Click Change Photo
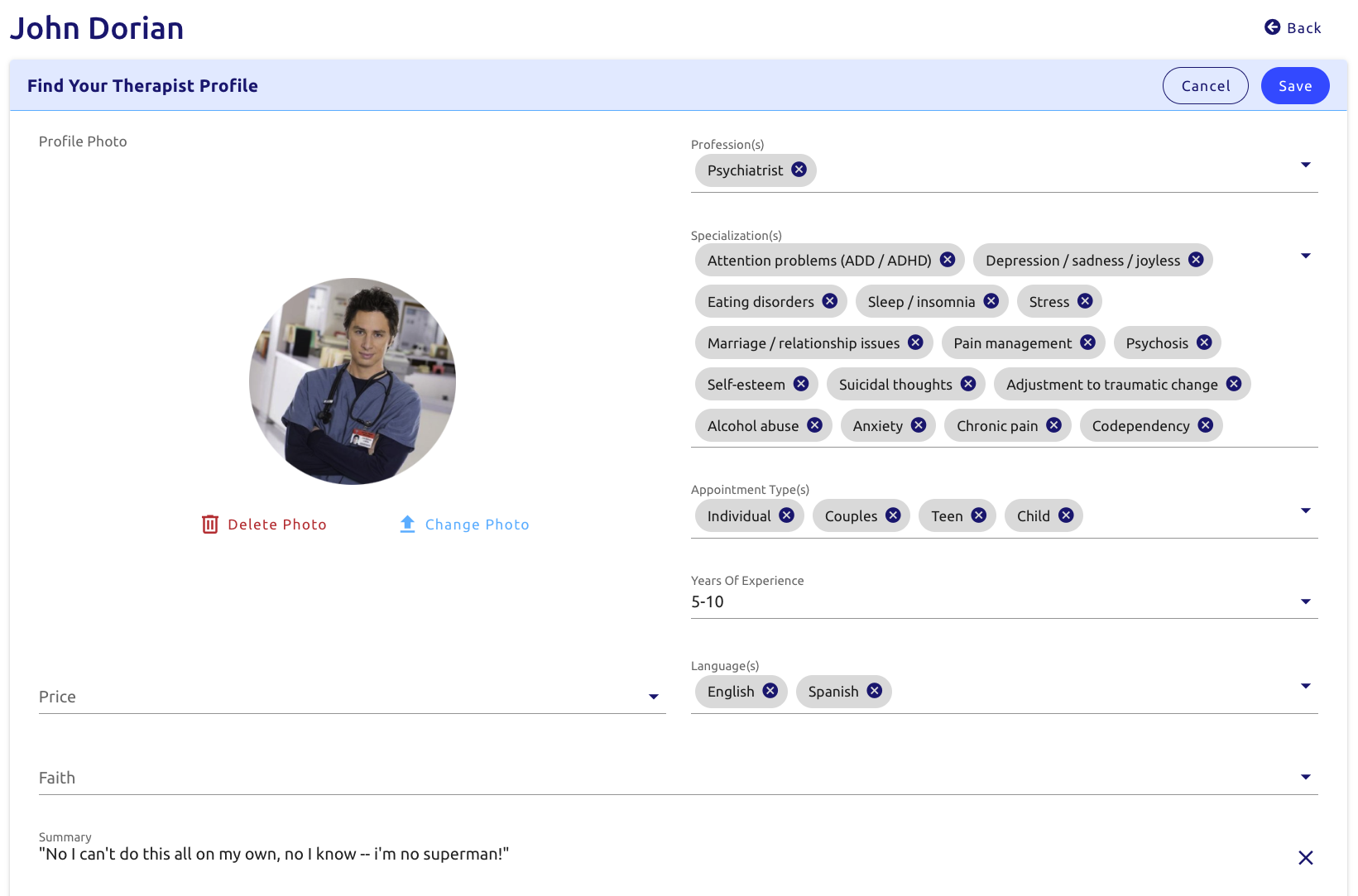Viewport: 1358px width, 896px height. pos(464,525)
